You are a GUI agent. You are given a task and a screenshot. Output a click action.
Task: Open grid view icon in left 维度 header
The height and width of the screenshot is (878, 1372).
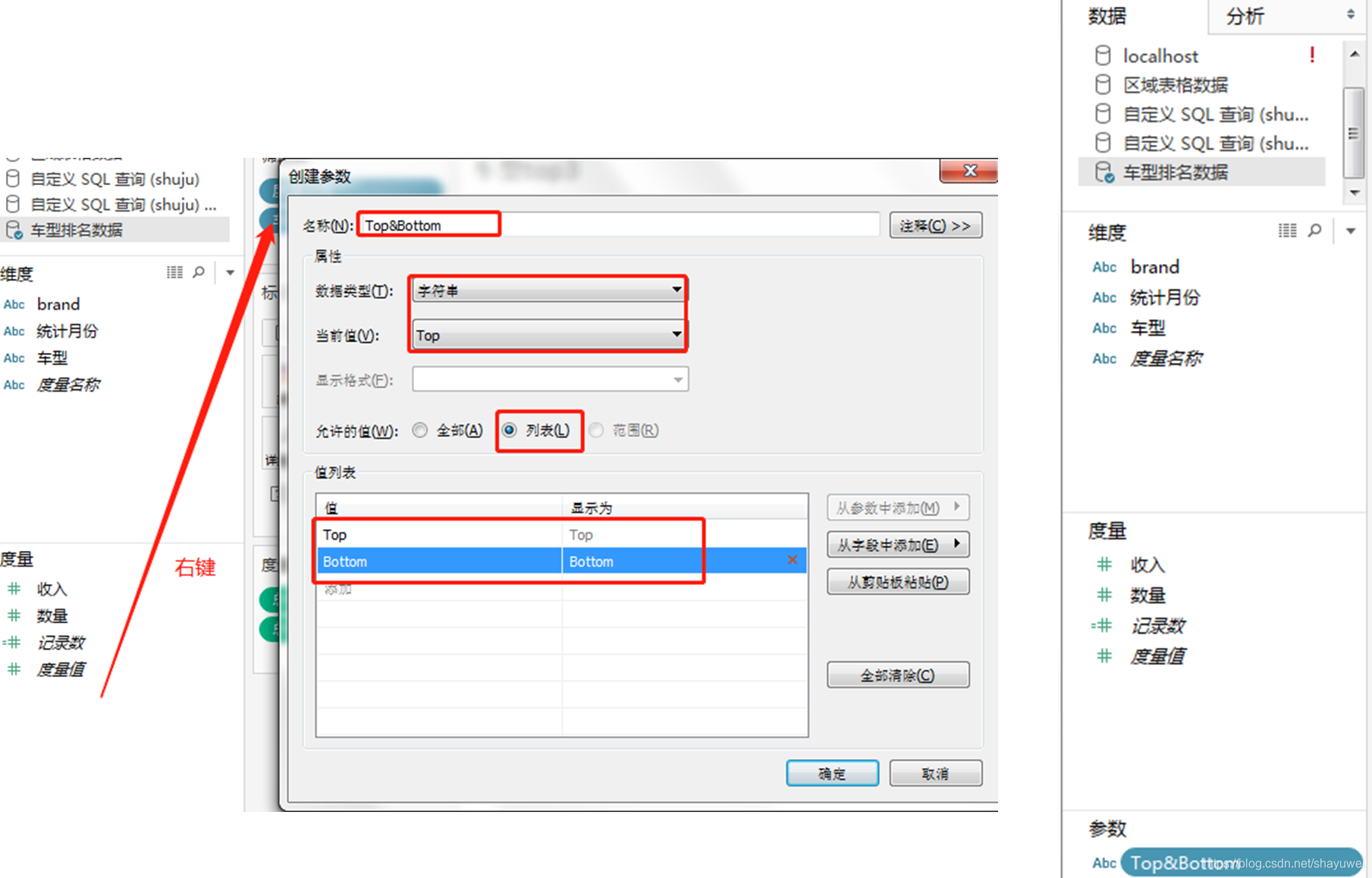pyautogui.click(x=174, y=272)
